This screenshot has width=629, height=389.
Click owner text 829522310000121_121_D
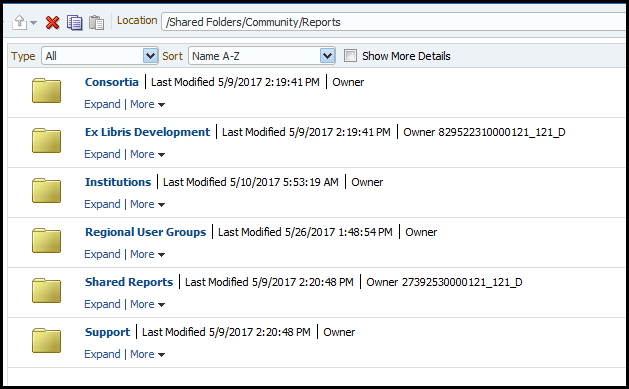pos(501,132)
